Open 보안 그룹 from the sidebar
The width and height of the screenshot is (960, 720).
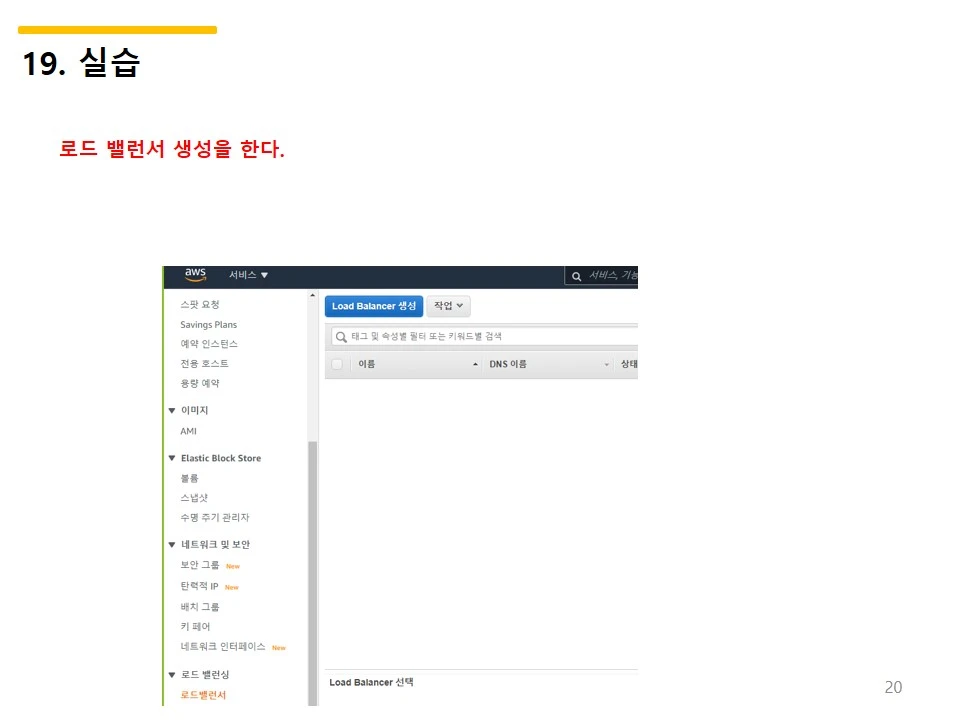tap(198, 565)
